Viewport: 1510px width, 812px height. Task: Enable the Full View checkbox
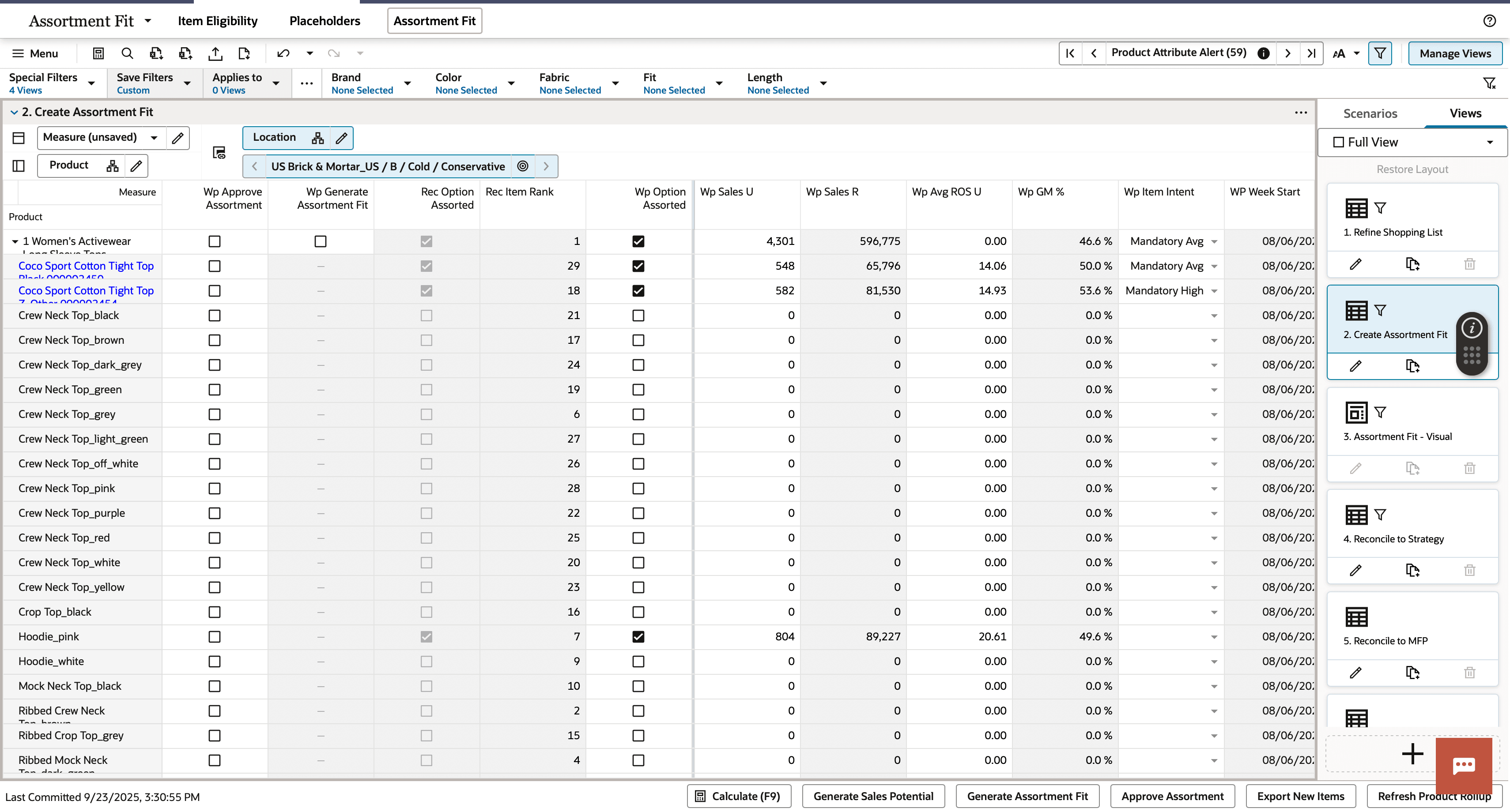(x=1339, y=142)
